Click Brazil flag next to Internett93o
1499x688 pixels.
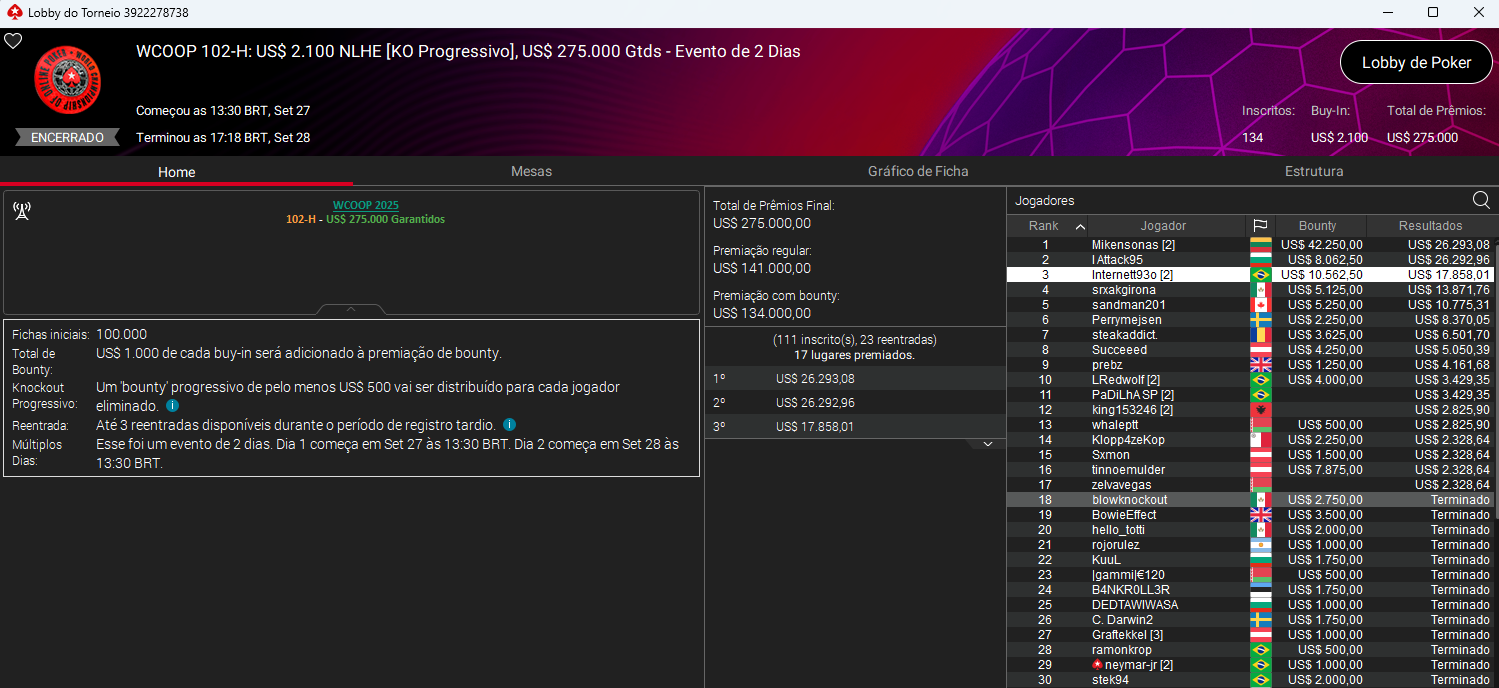point(1260,275)
